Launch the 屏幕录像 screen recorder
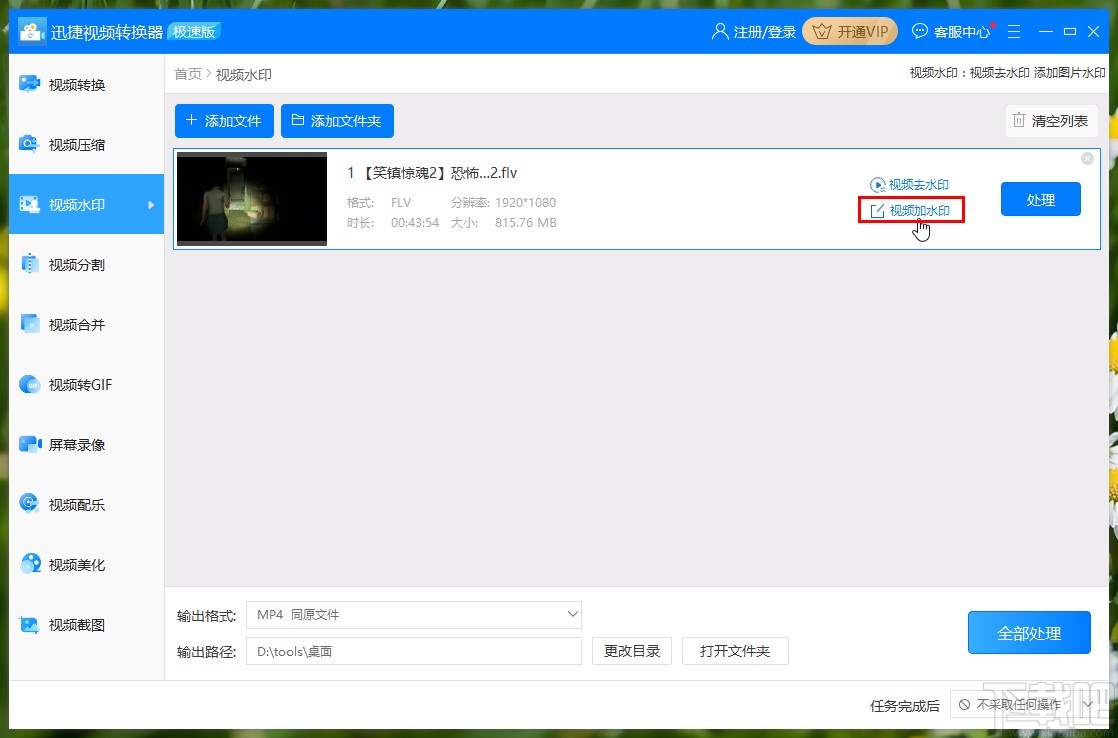Screen dimensions: 1118x738 (86, 444)
